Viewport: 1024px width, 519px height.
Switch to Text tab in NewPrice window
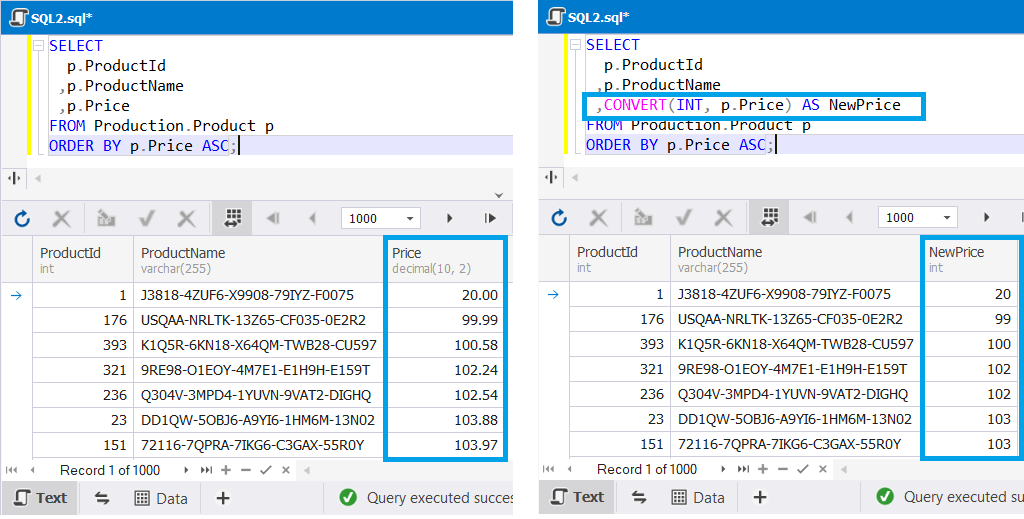click(577, 497)
